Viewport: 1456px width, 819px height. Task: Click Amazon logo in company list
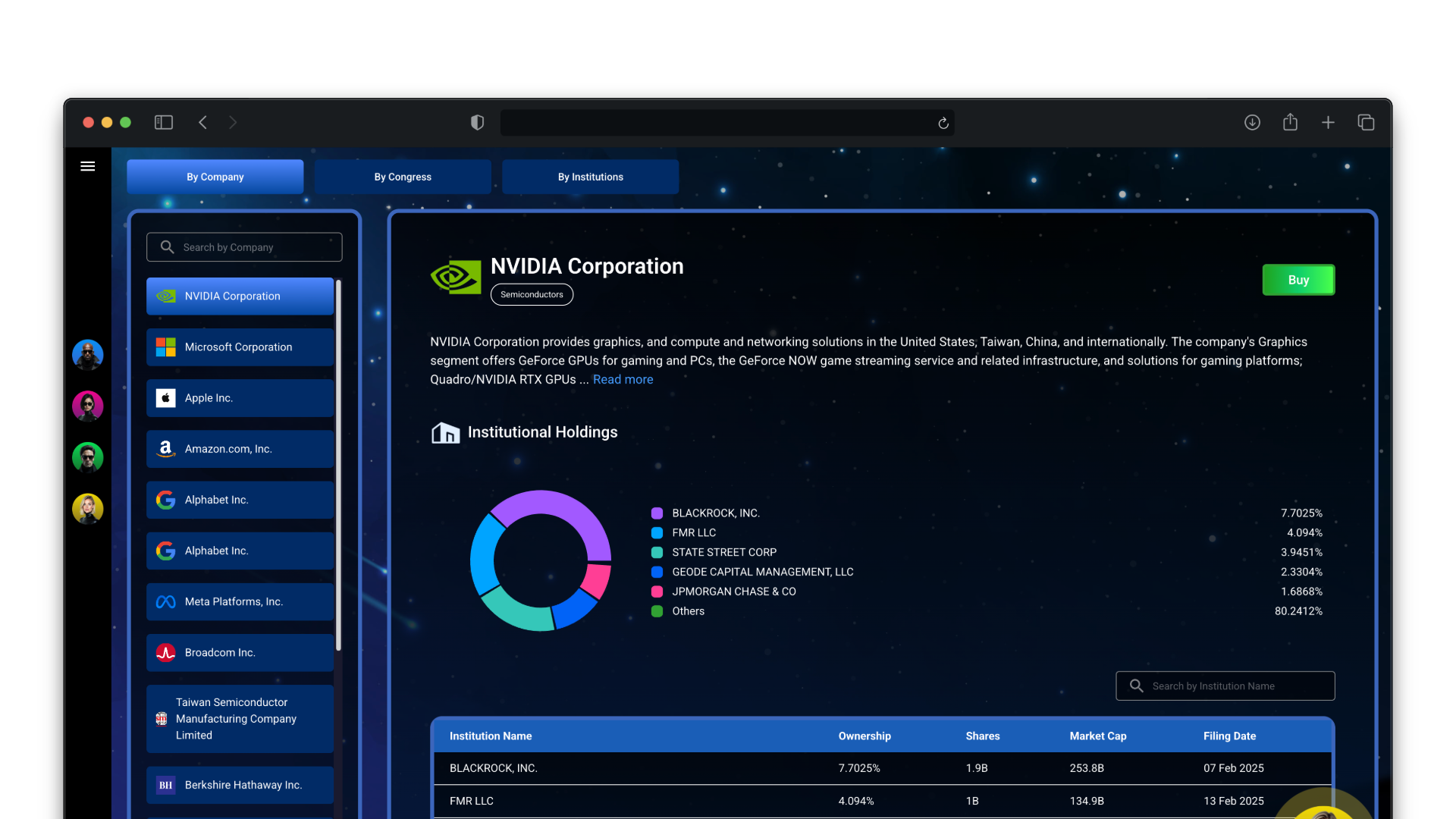pyautogui.click(x=166, y=449)
